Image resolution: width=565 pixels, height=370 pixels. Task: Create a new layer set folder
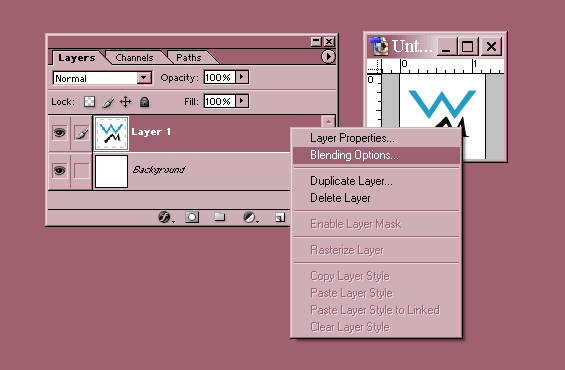point(219,217)
